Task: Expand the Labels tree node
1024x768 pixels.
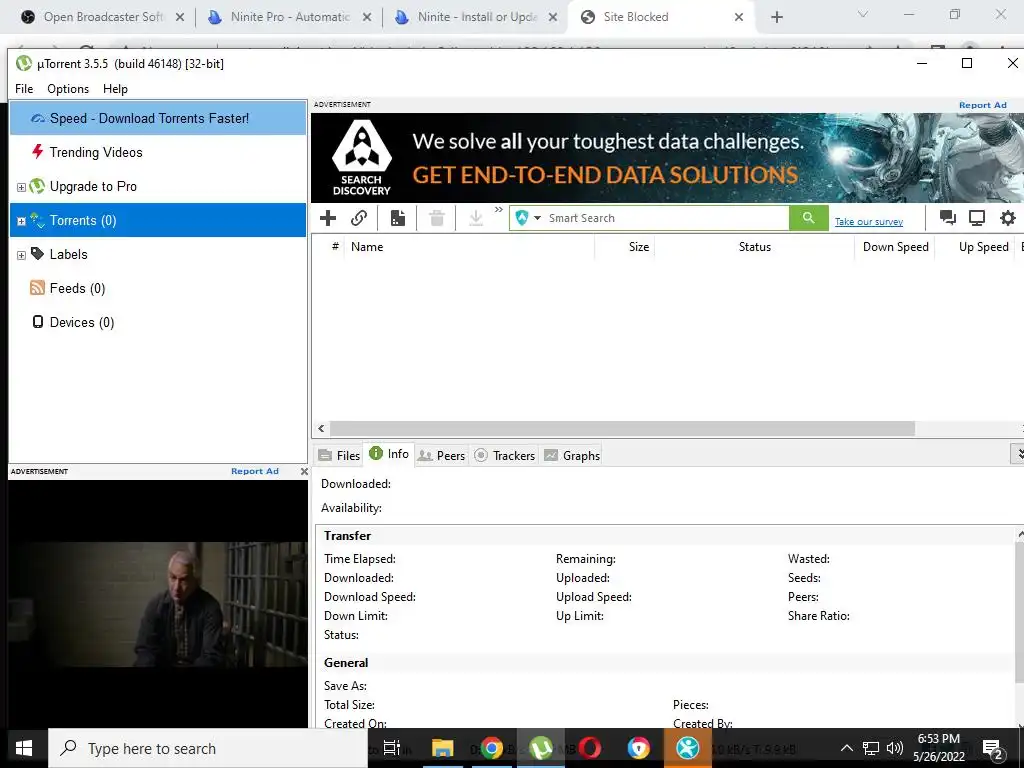Action: point(21,255)
